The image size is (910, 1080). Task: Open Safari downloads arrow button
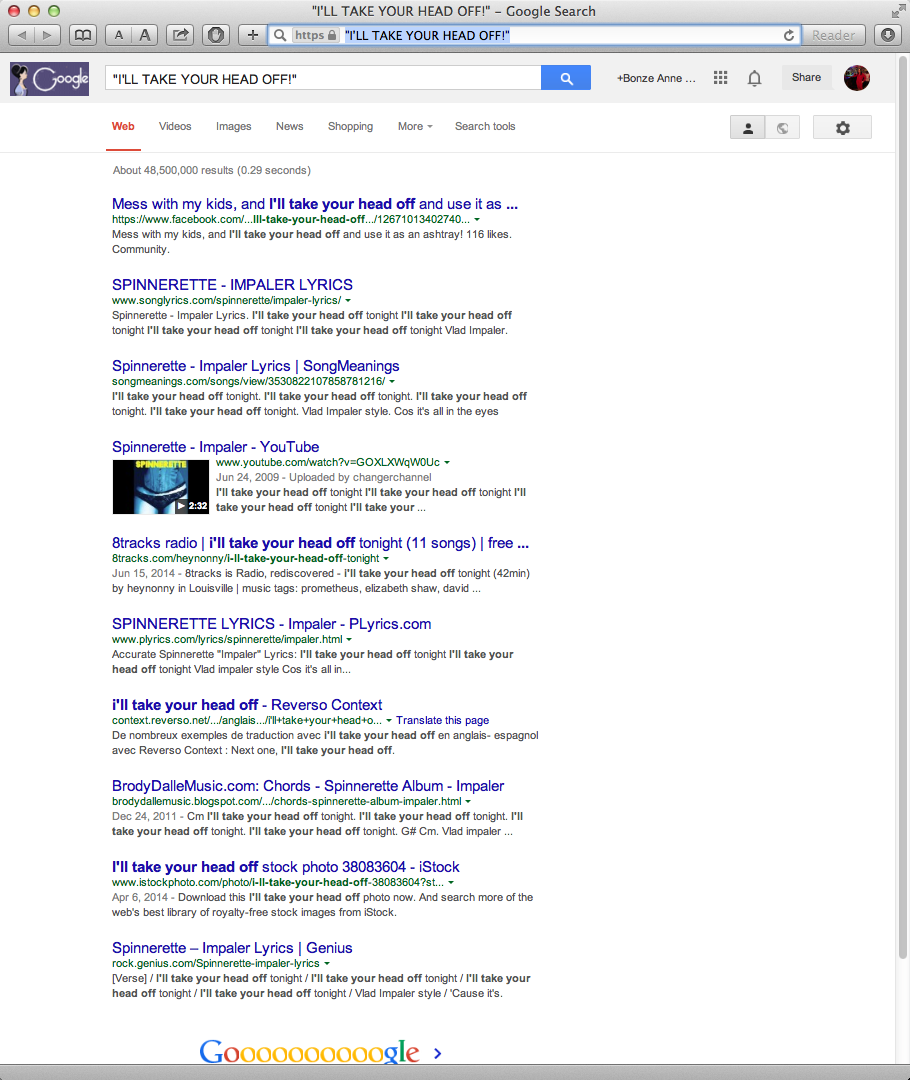[x=888, y=35]
